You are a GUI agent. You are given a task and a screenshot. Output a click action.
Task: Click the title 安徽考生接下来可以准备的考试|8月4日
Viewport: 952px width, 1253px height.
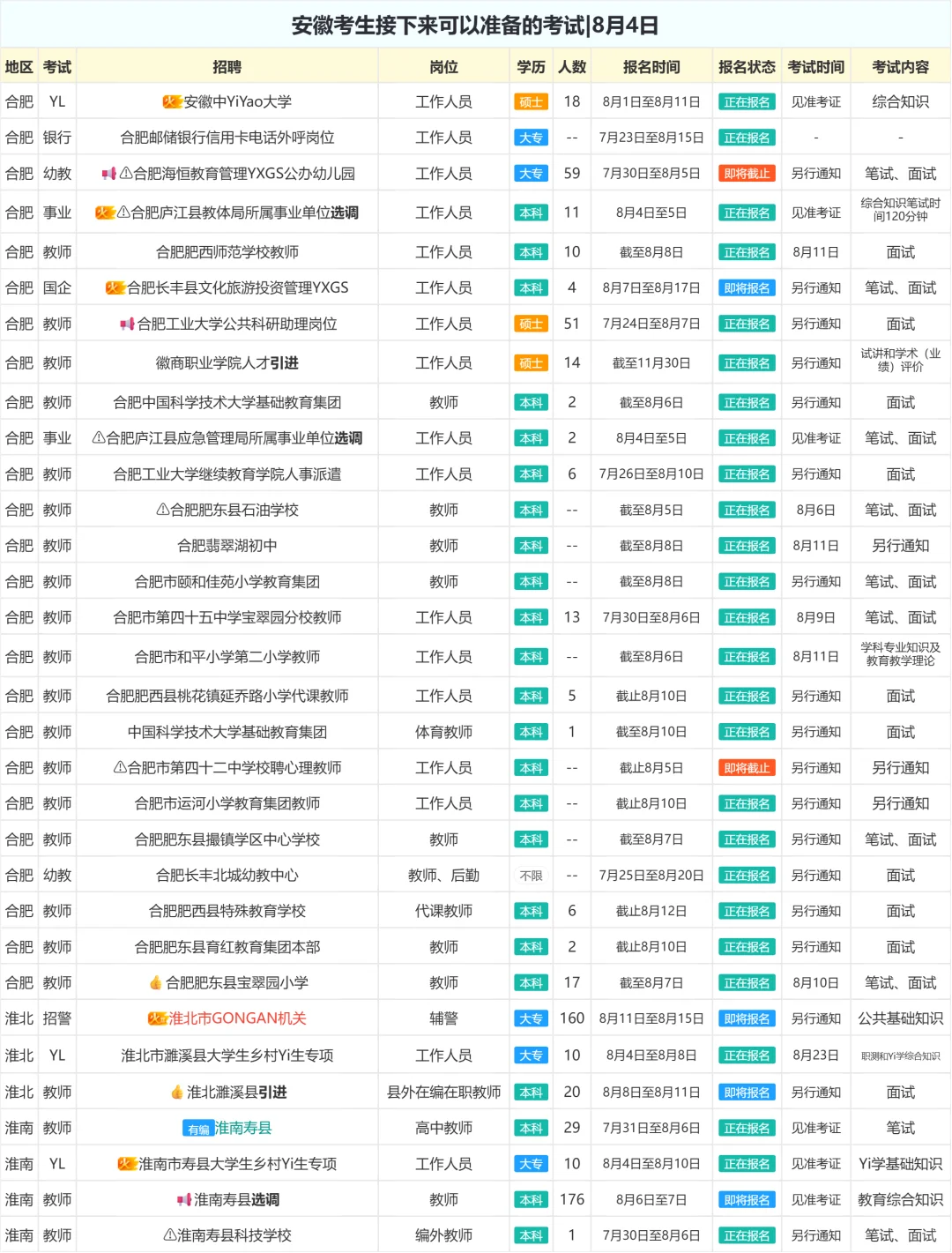[475, 26]
